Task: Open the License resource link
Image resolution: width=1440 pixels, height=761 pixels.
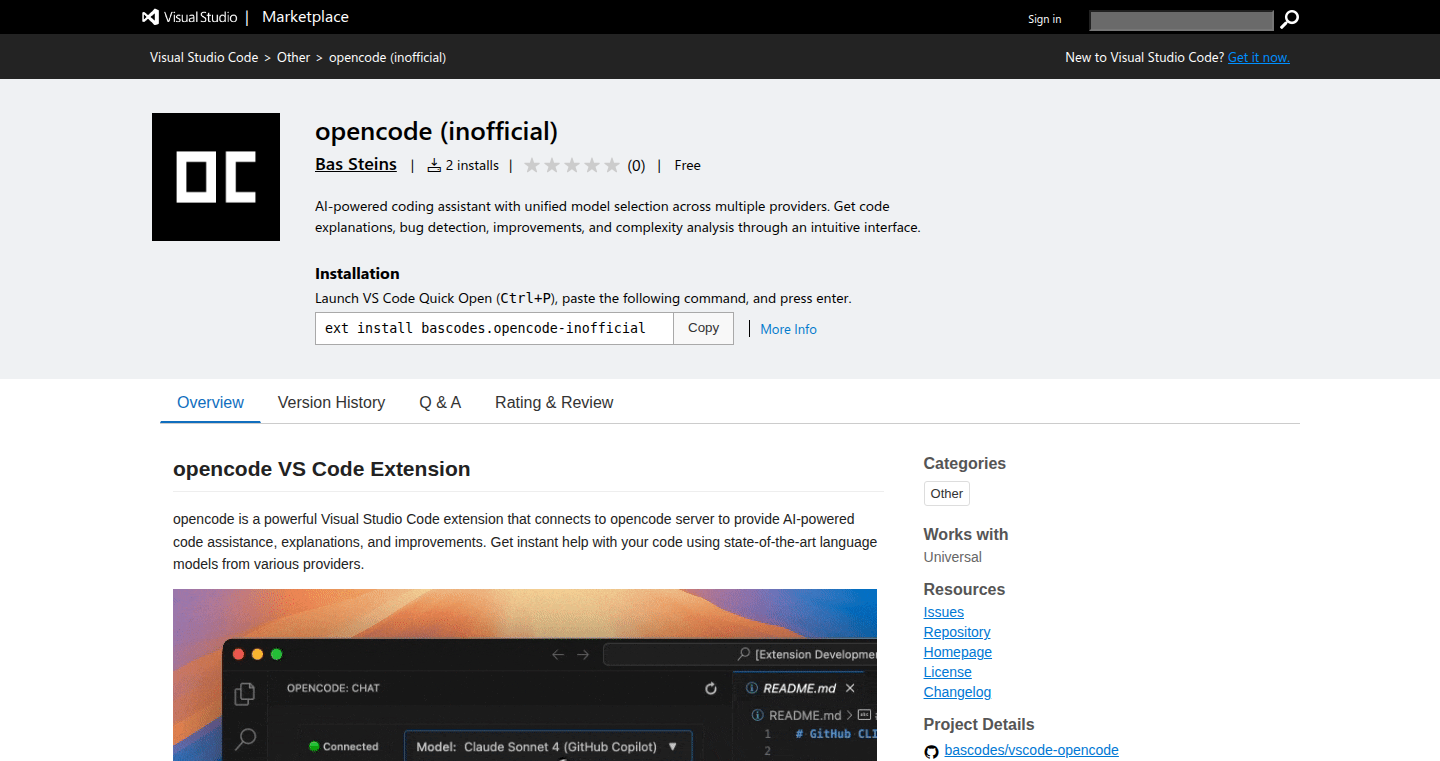Action: [948, 672]
